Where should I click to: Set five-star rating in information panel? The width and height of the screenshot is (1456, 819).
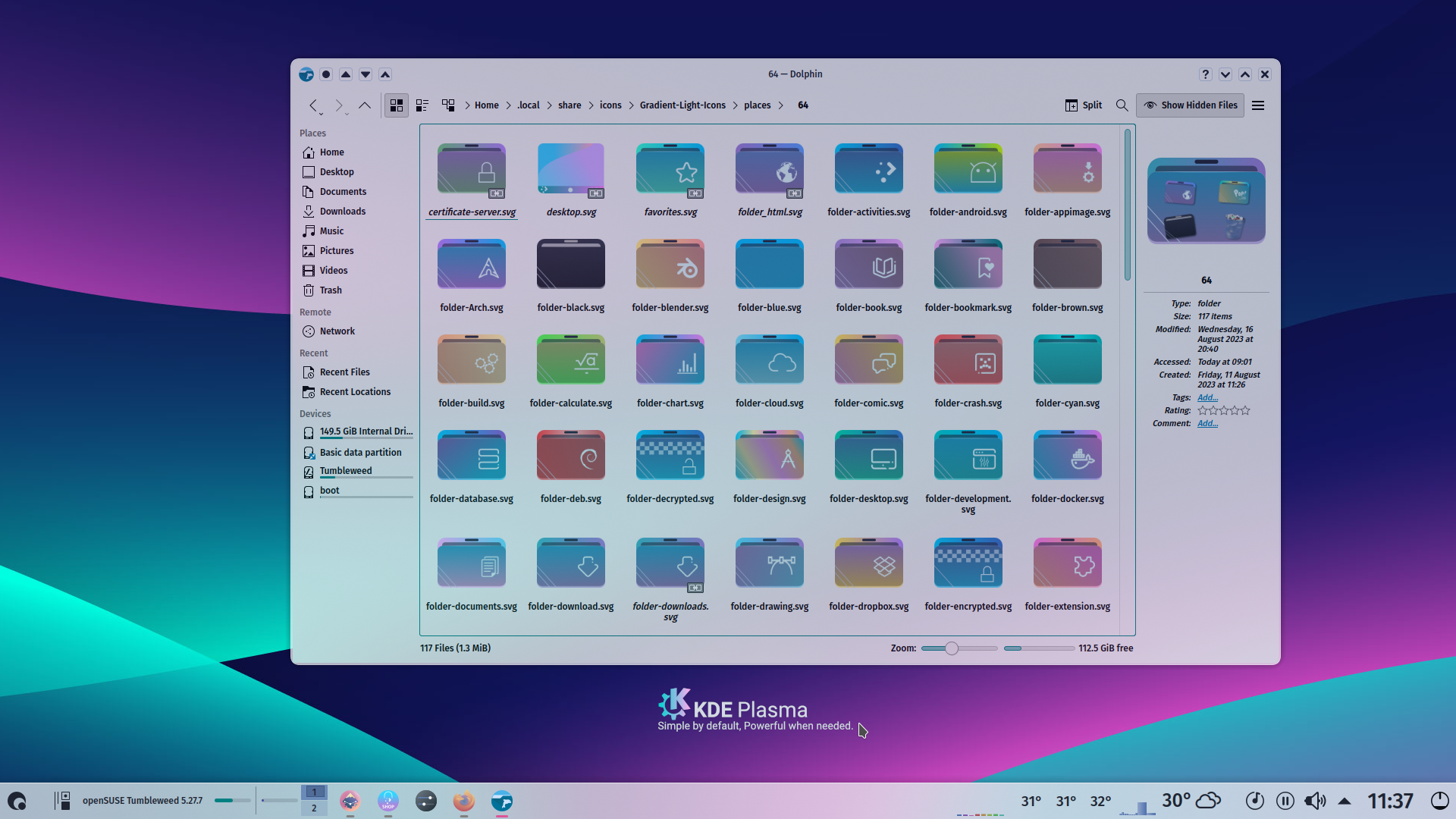1245,411
